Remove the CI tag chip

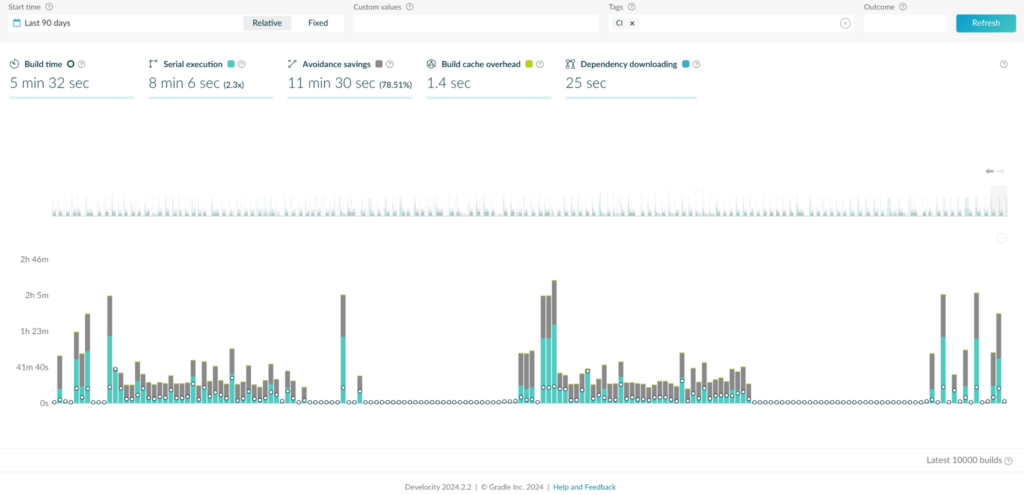coord(632,23)
